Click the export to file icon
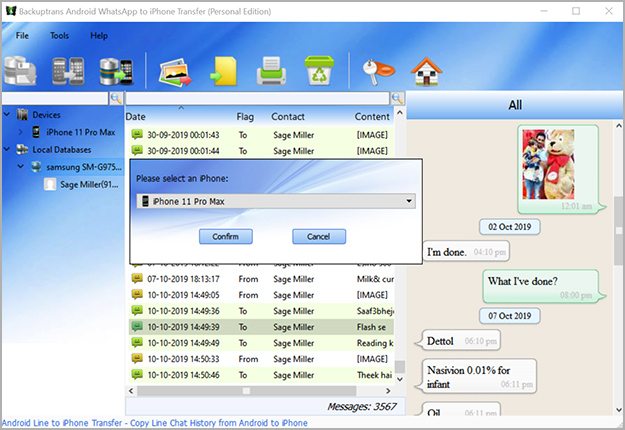Image resolution: width=625 pixels, height=430 pixels. (x=223, y=71)
